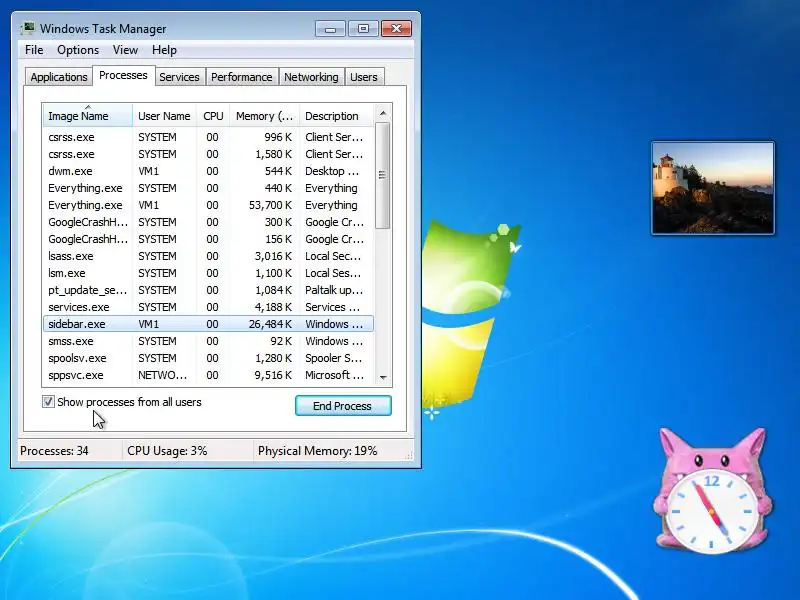Click the pink monster clock gadget

point(713,490)
